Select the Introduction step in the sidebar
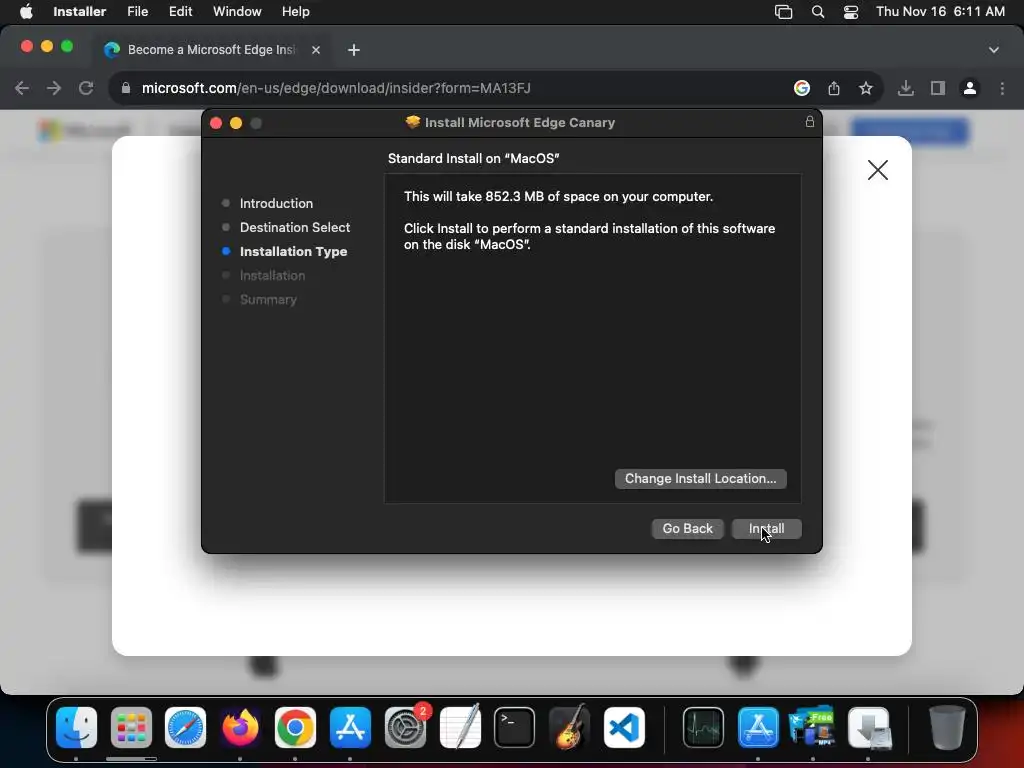Screen dimensions: 1024x768 click(x=276, y=203)
